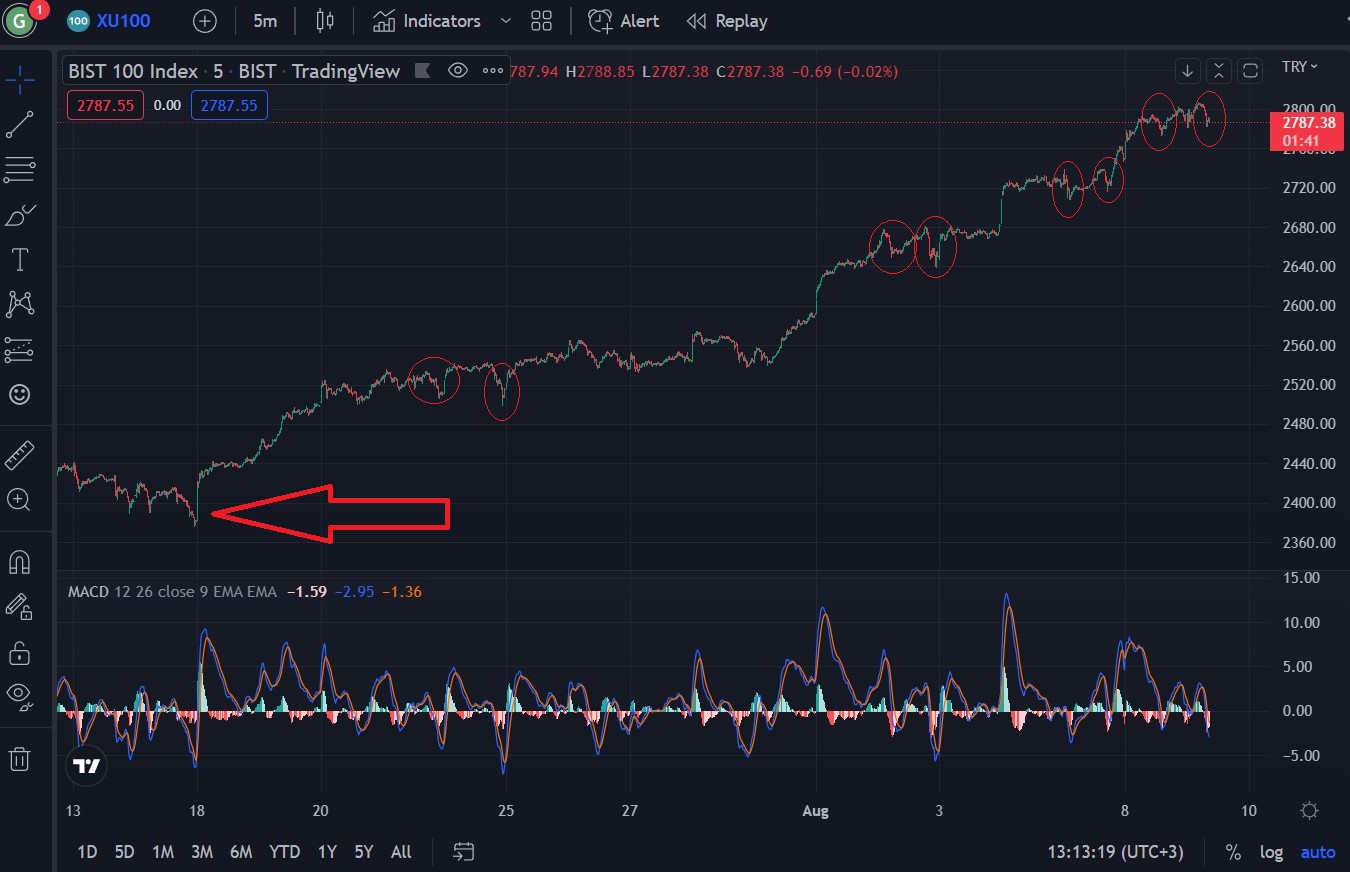Toggle percent scale mode
This screenshot has height=872, width=1350.
click(1233, 852)
